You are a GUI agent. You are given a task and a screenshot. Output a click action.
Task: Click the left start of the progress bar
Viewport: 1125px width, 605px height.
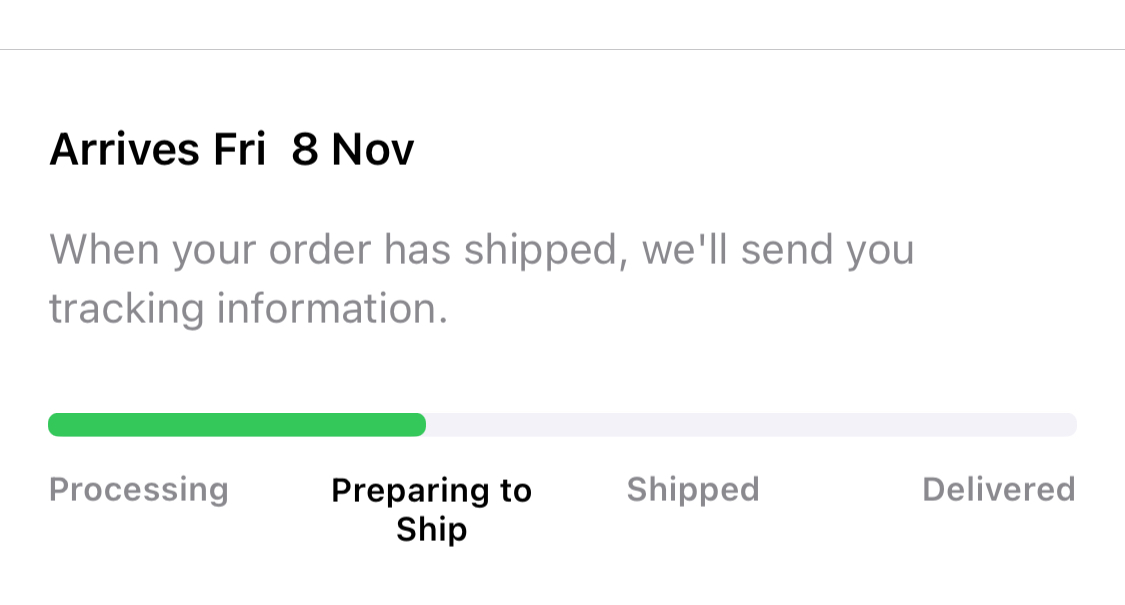[x=56, y=425]
